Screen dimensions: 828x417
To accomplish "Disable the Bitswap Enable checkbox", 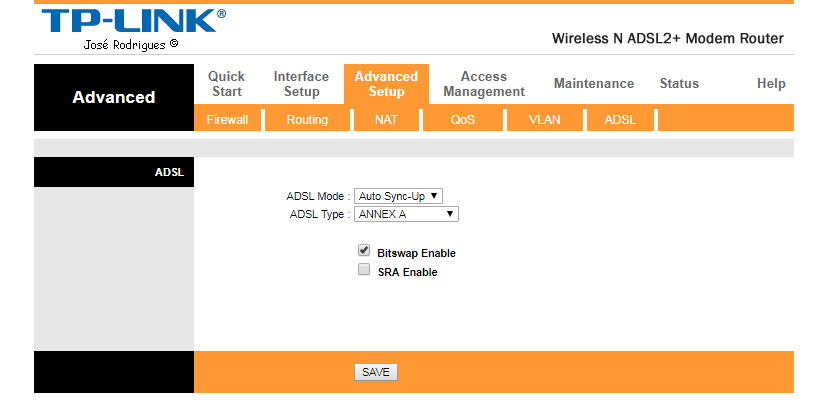I will (364, 252).
